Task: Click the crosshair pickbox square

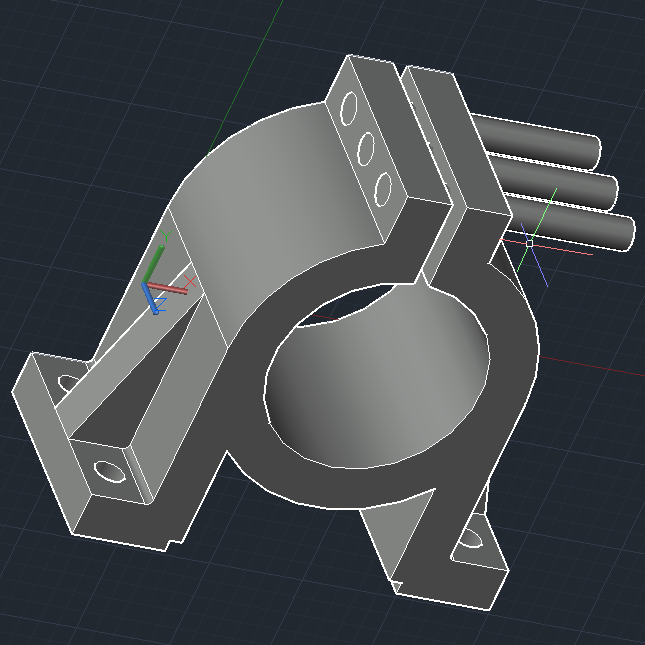Action: click(530, 244)
